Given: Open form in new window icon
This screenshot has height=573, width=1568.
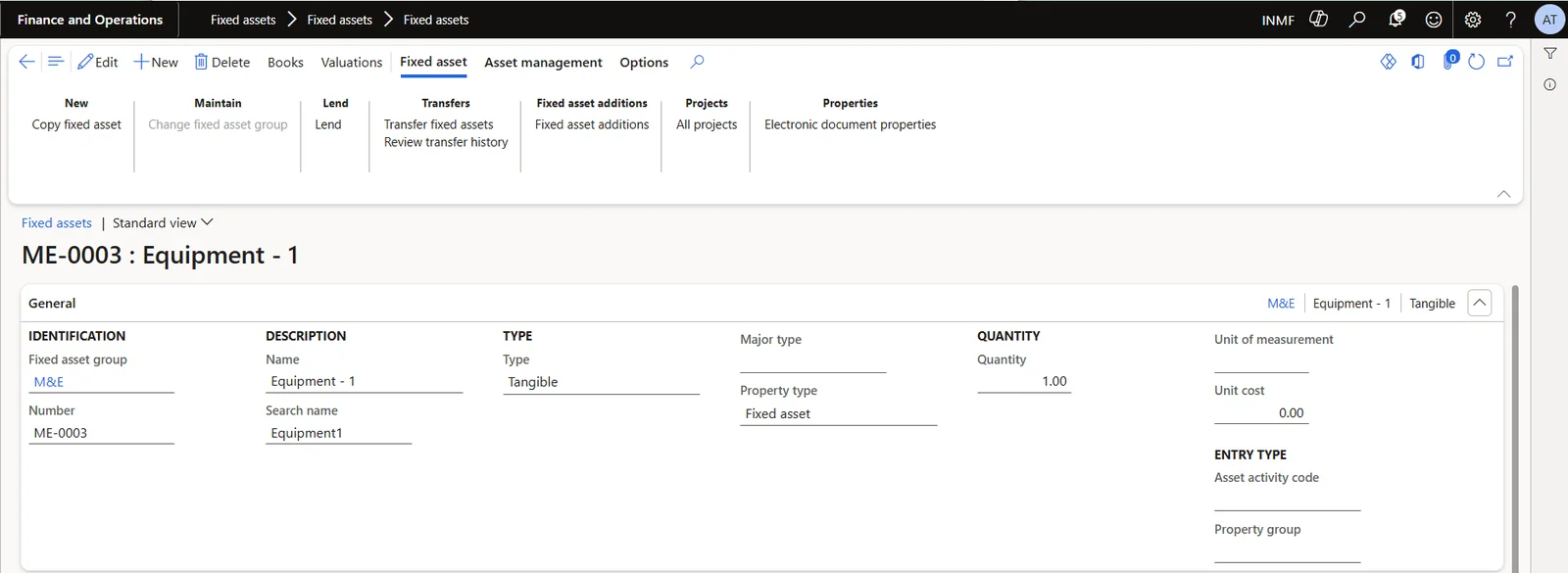Looking at the screenshot, I should click(x=1505, y=62).
